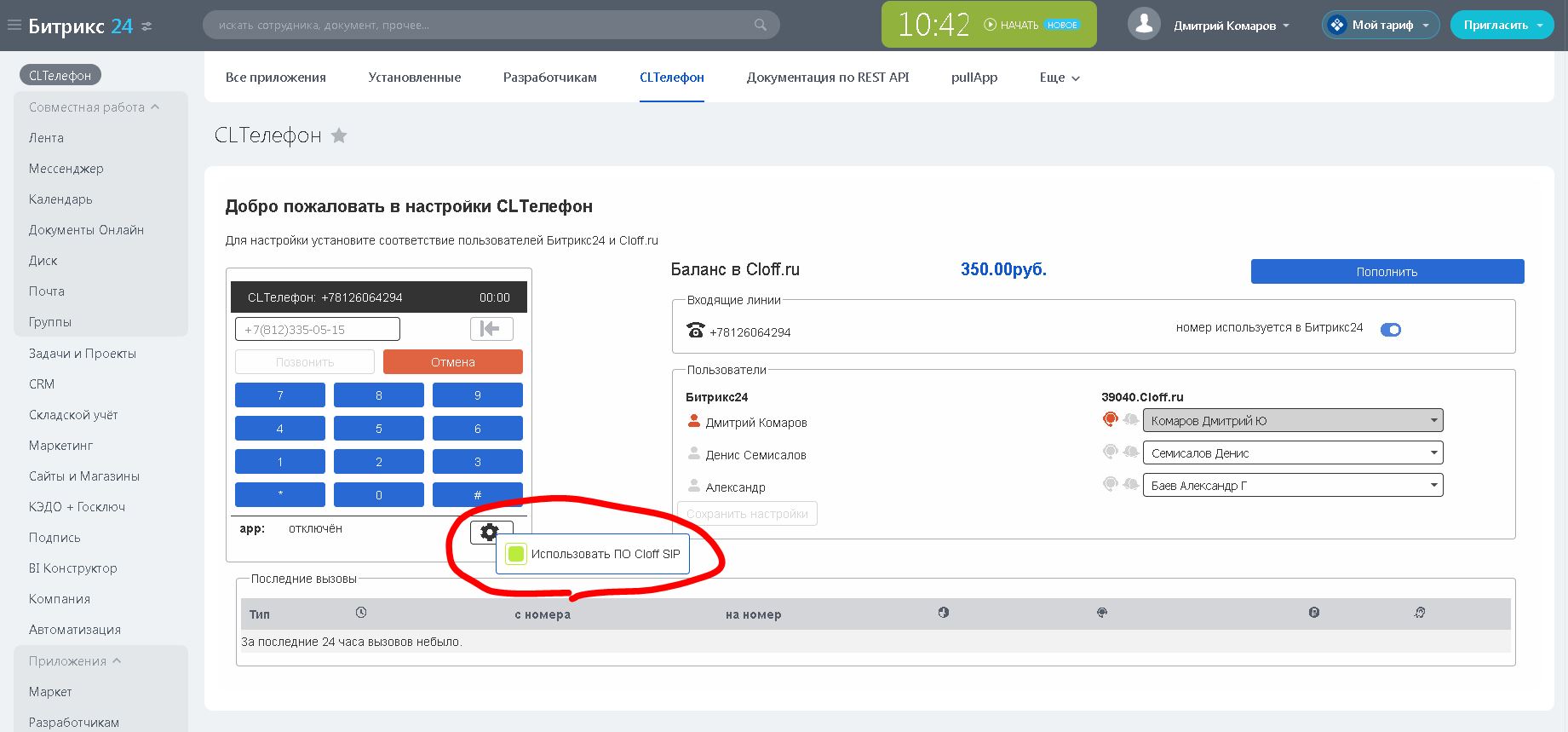Click grey person icon near Денис Семисалов
This screenshot has width=1568, height=732.
(693, 453)
